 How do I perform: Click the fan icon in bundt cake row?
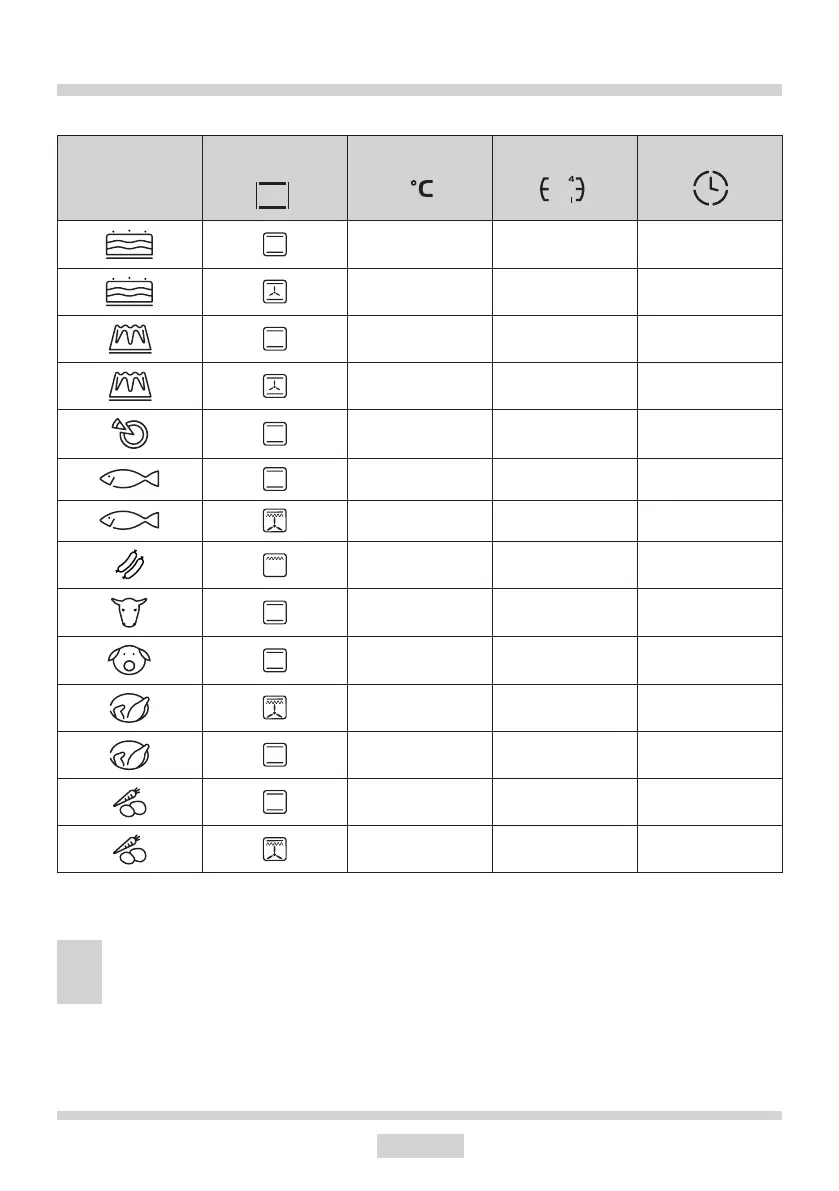(x=274, y=386)
